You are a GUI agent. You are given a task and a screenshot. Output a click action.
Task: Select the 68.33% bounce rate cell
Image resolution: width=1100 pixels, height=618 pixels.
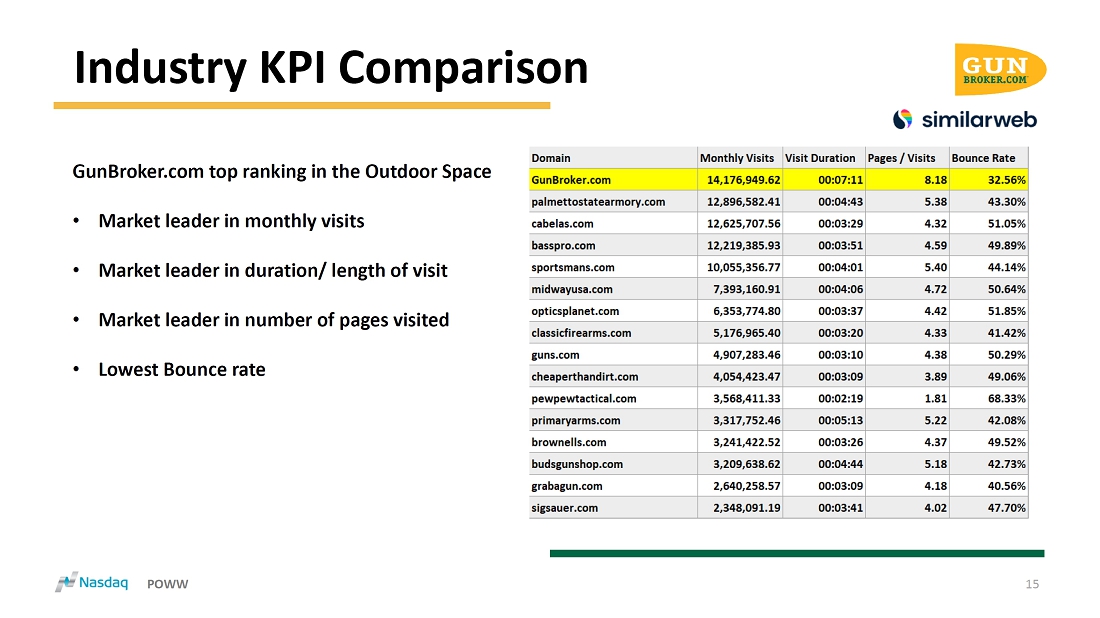click(988, 398)
